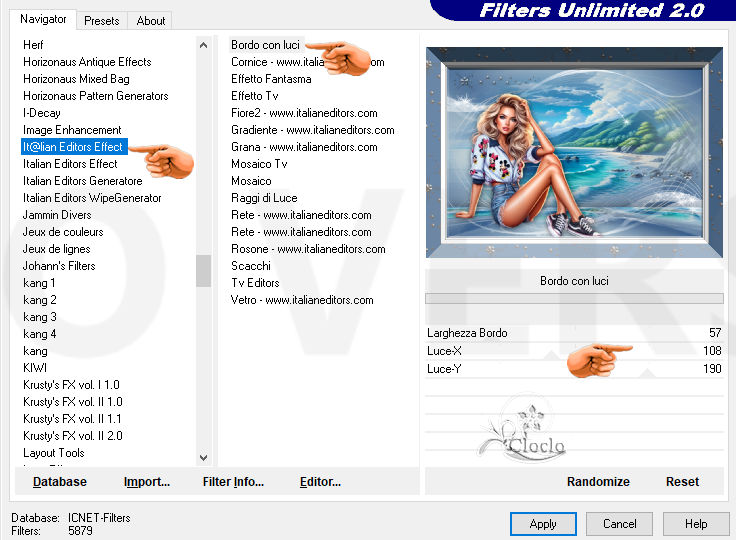Screen dimensions: 736x540
Task: Reset the filter parameters
Action: [682, 482]
